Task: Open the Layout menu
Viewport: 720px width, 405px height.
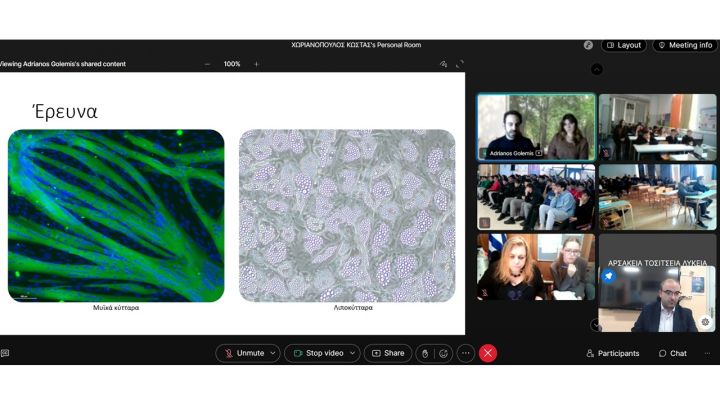Action: [623, 45]
